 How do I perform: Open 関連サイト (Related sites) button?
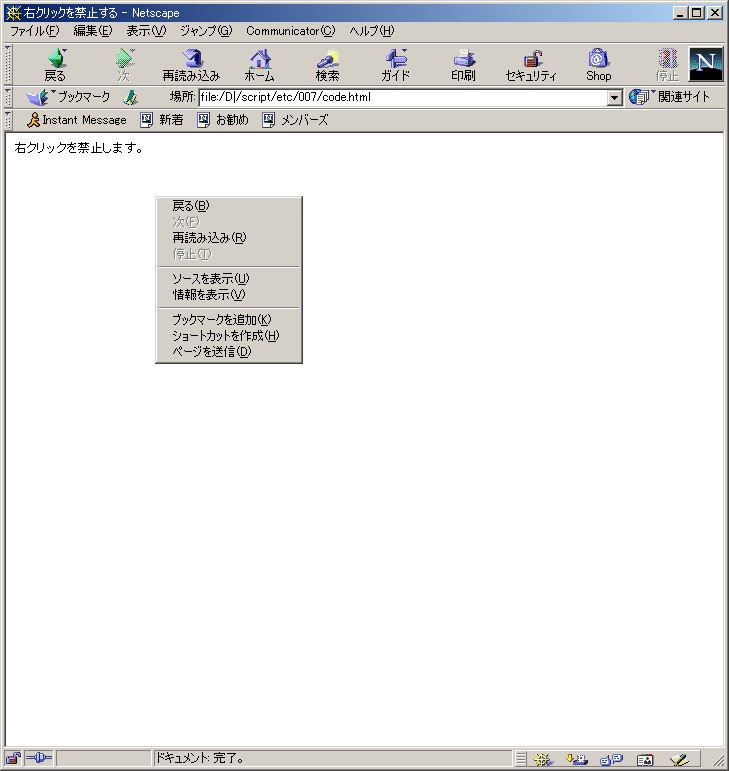pyautogui.click(x=670, y=97)
